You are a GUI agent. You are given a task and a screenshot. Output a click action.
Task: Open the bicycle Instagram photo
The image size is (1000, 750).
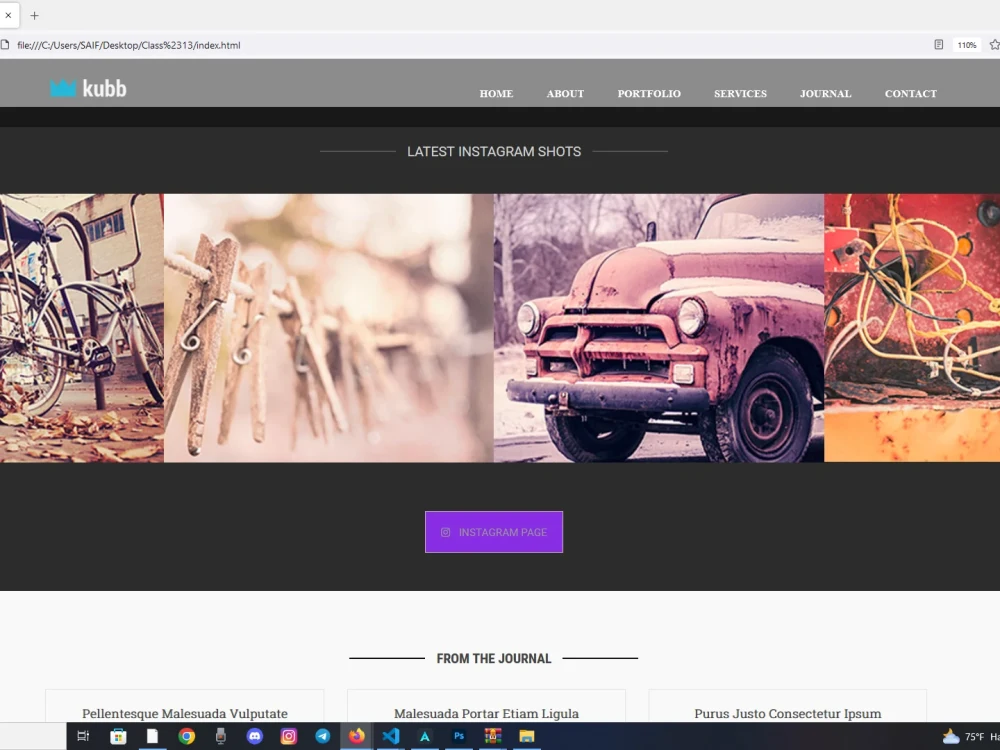click(x=82, y=328)
